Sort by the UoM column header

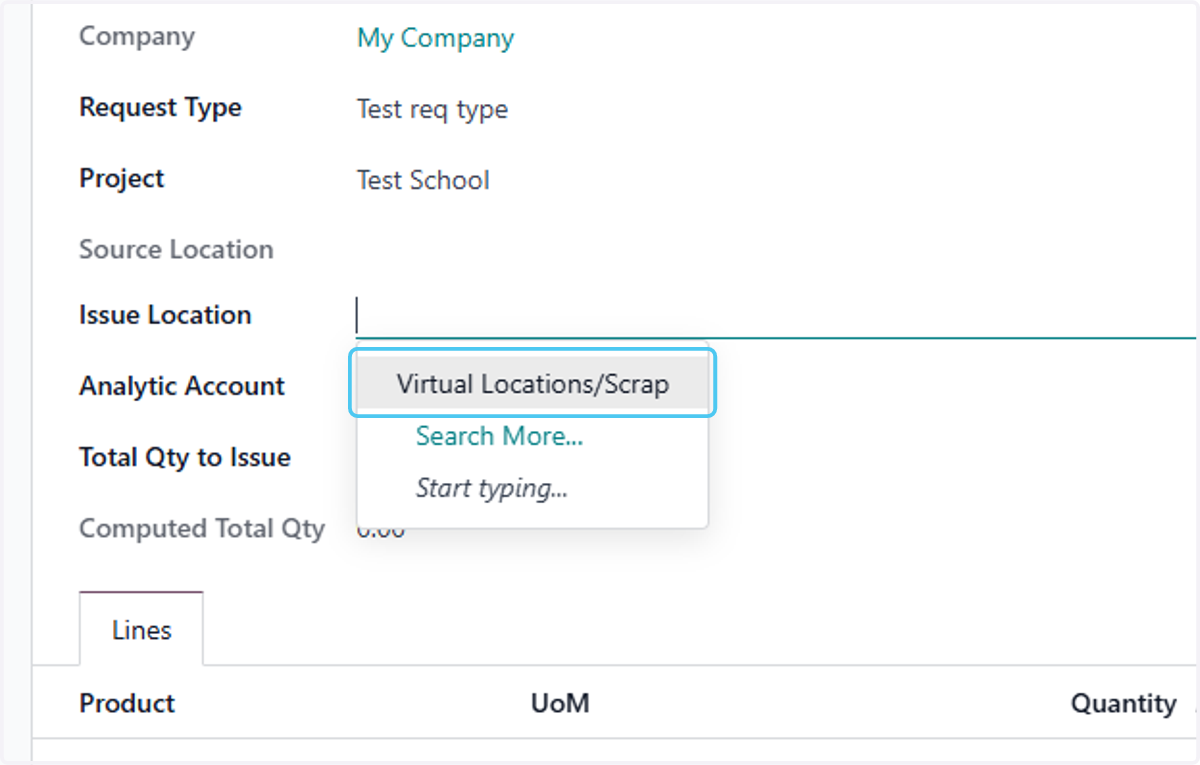tap(560, 703)
